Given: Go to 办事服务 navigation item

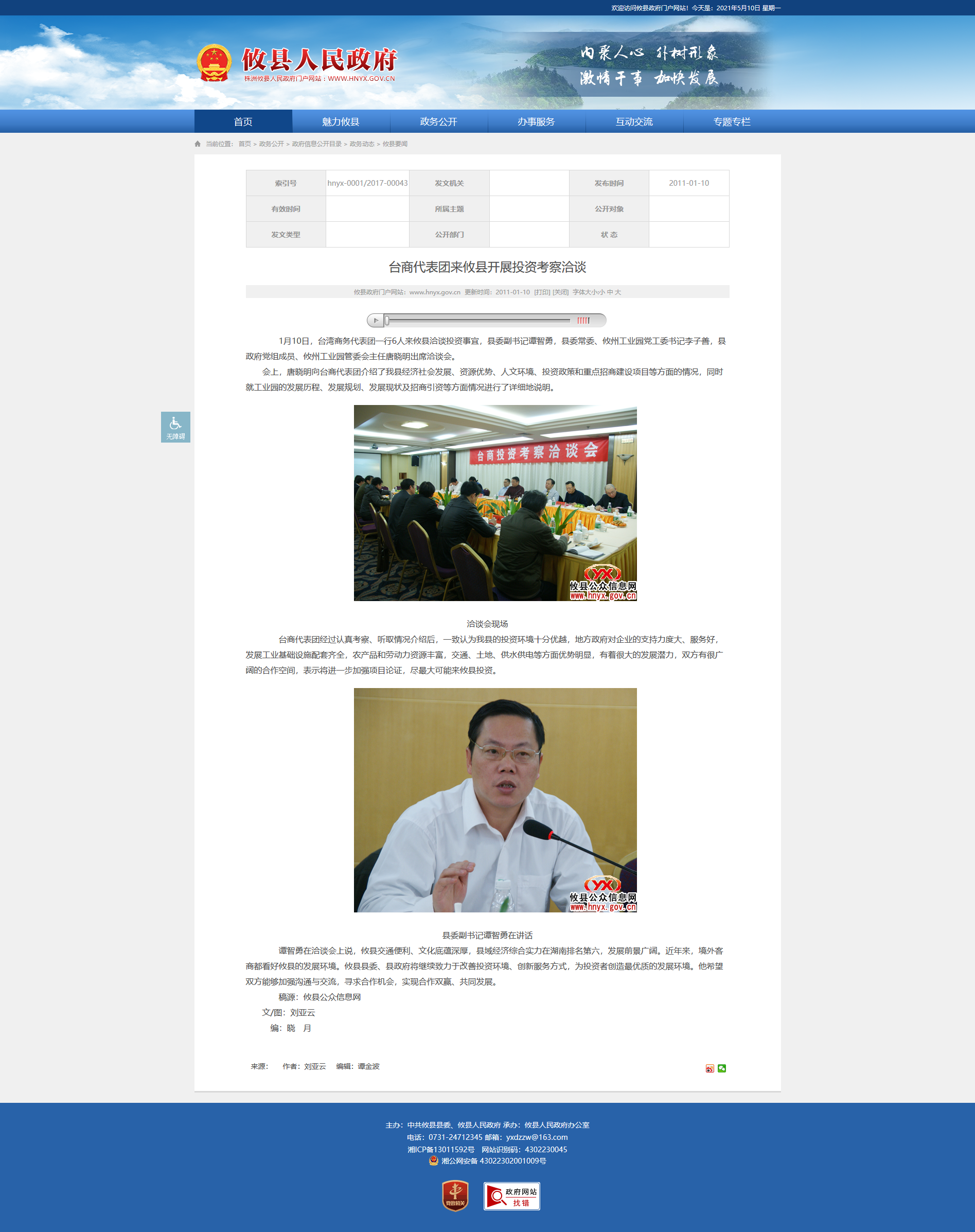Looking at the screenshot, I should (536, 121).
